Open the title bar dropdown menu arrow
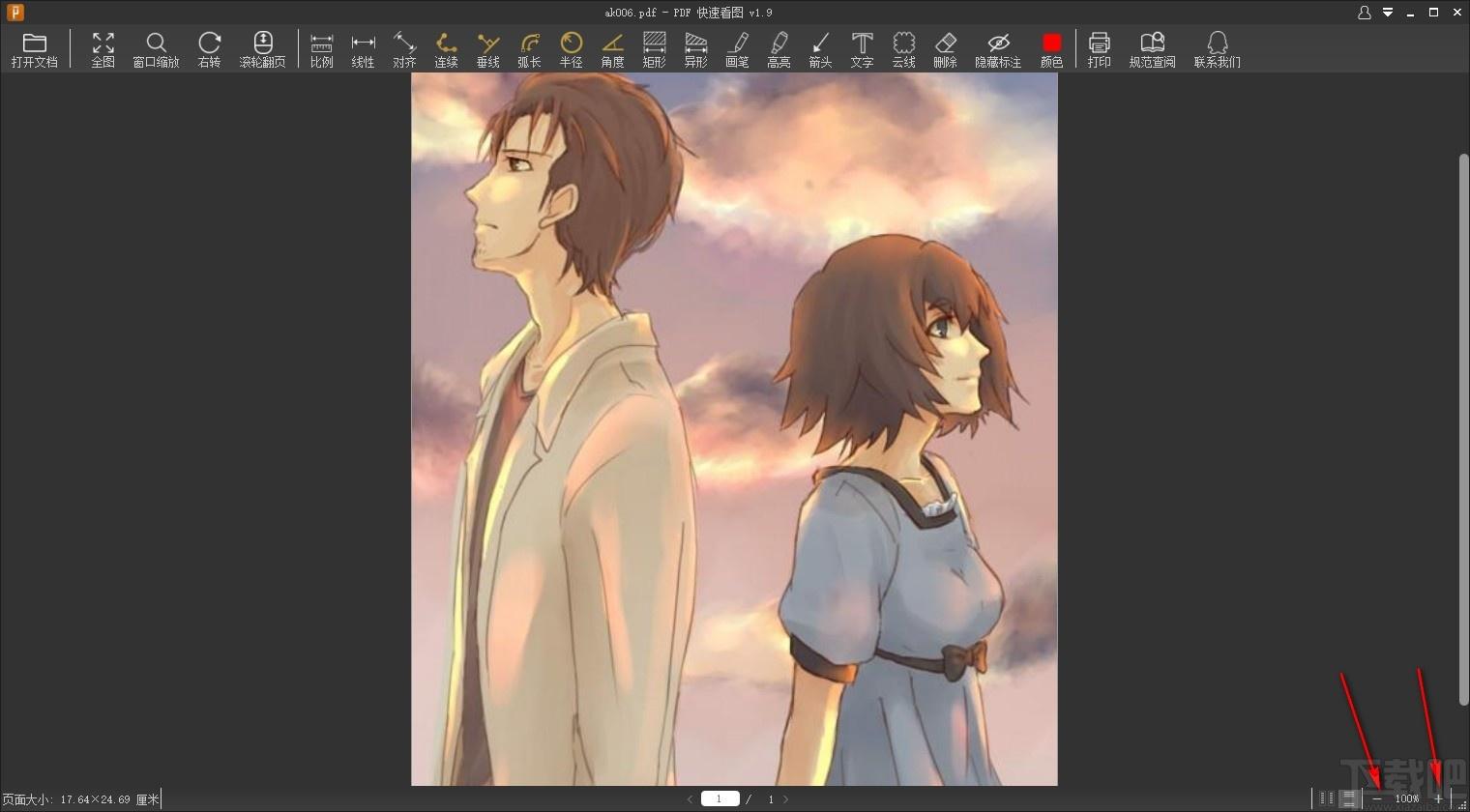This screenshot has width=1470, height=812. tap(1388, 13)
